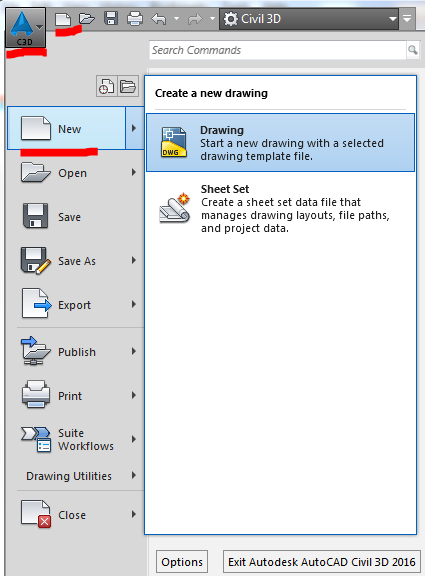Click the magnifier search icon
The image size is (425, 576).
coord(413,50)
